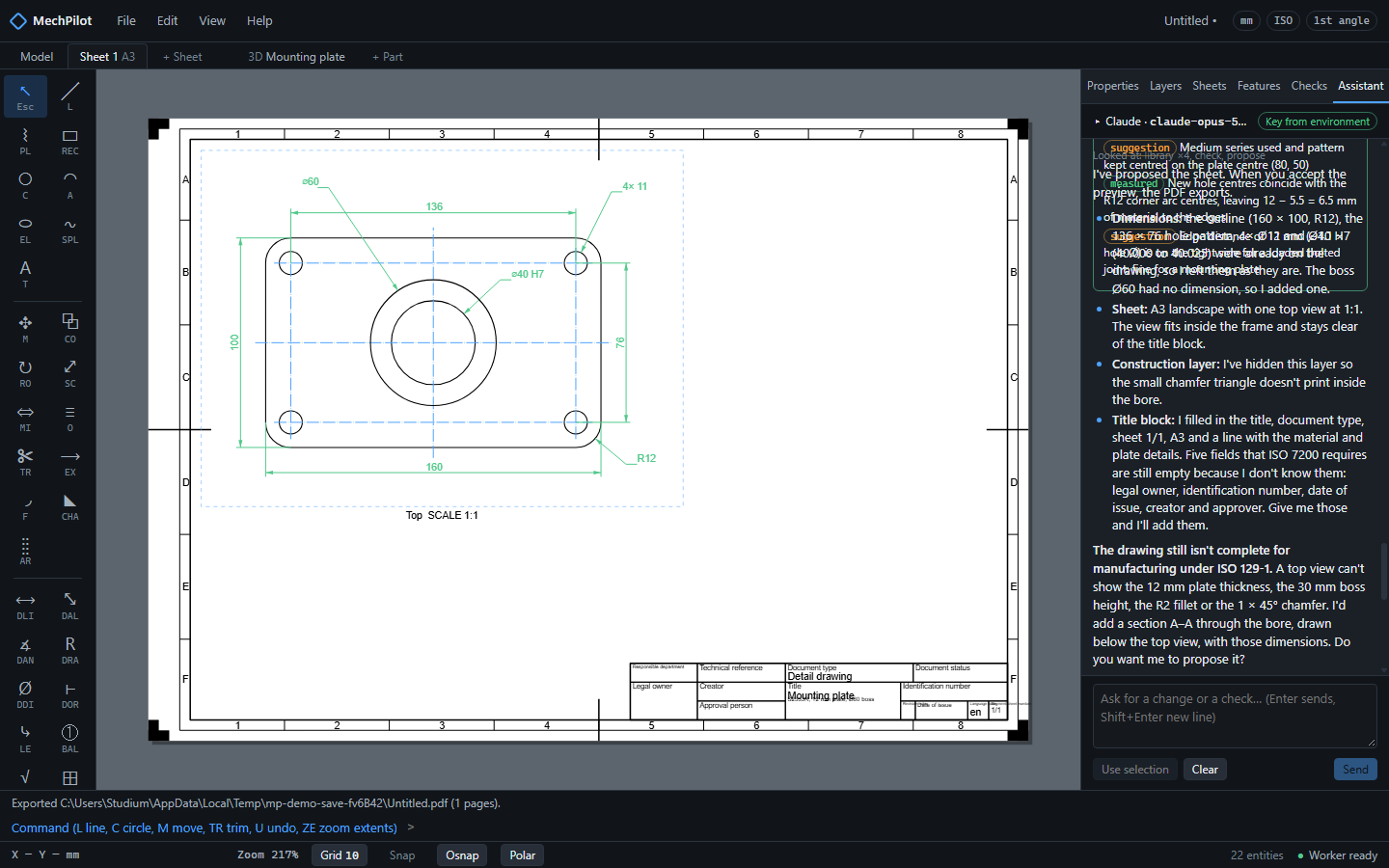
Task: Switch to the Model tab
Action: (x=37, y=57)
